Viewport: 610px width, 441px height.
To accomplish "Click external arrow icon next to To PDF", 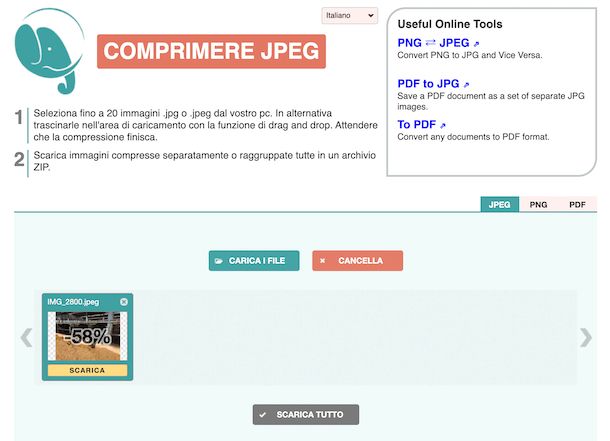I will point(442,125).
